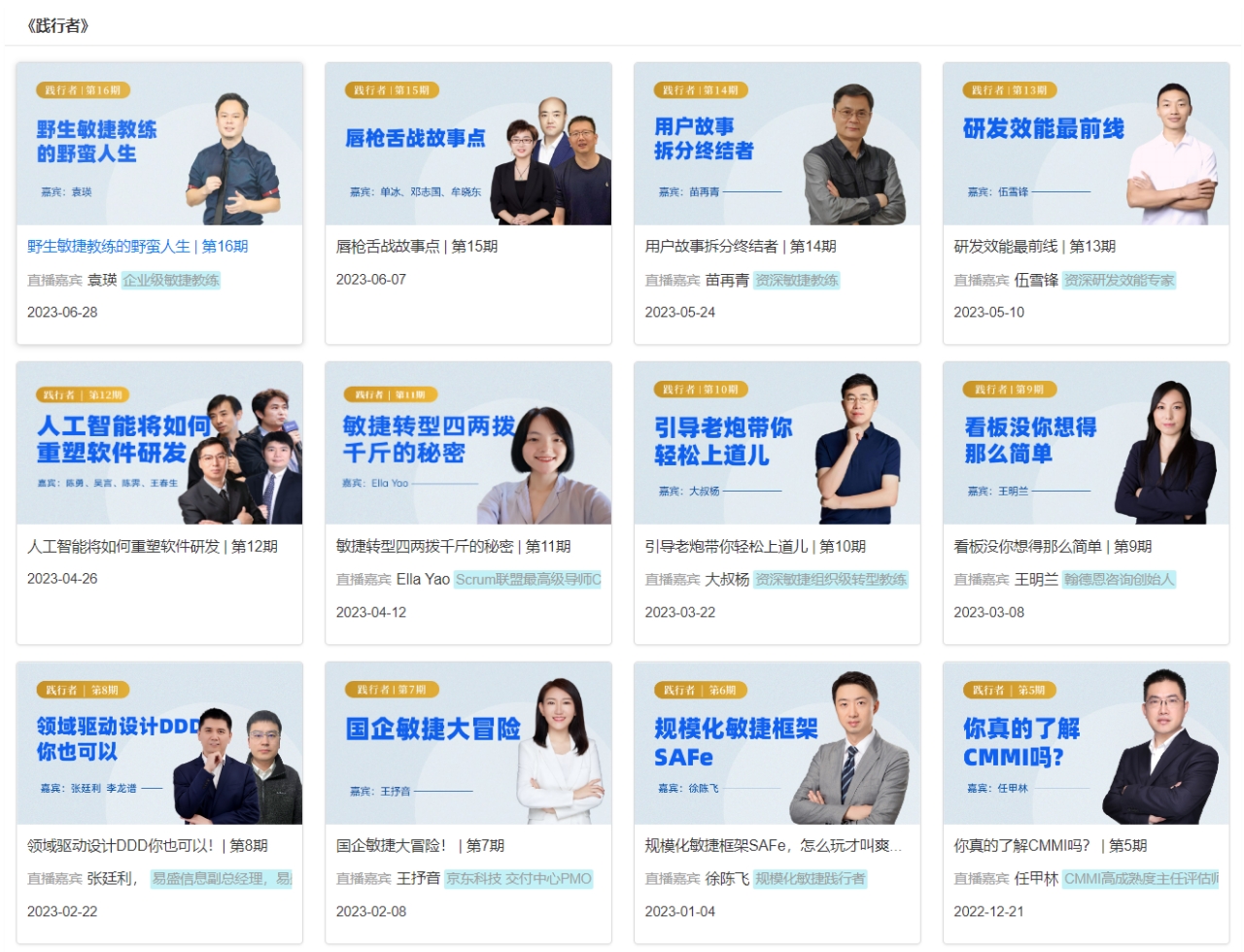
Task: Open the 引导老炮带你轻松上道儿 cover image
Action: point(777,443)
